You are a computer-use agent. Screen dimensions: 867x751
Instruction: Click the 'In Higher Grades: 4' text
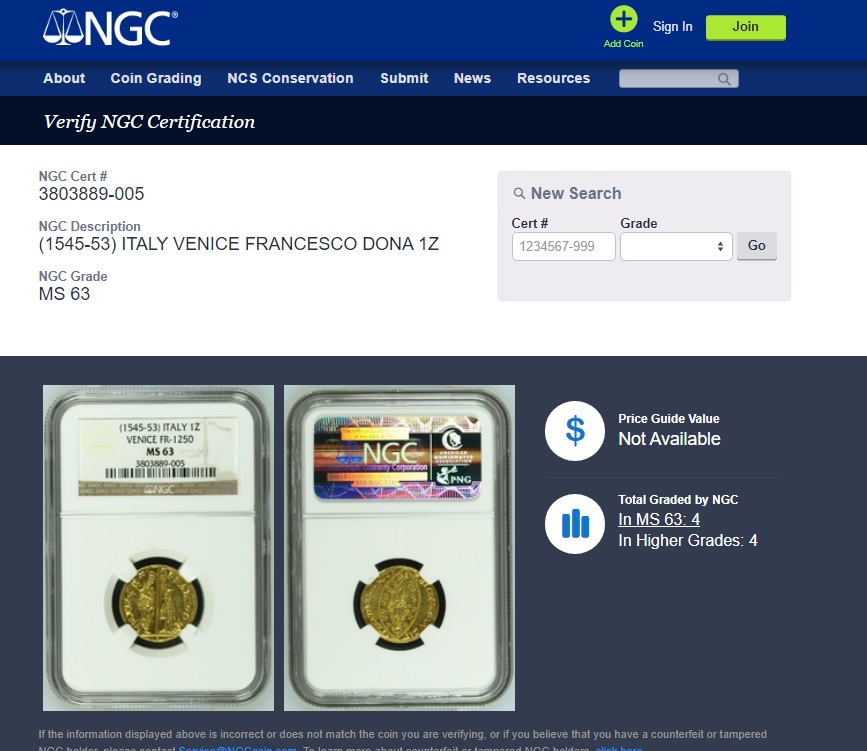[x=688, y=540]
